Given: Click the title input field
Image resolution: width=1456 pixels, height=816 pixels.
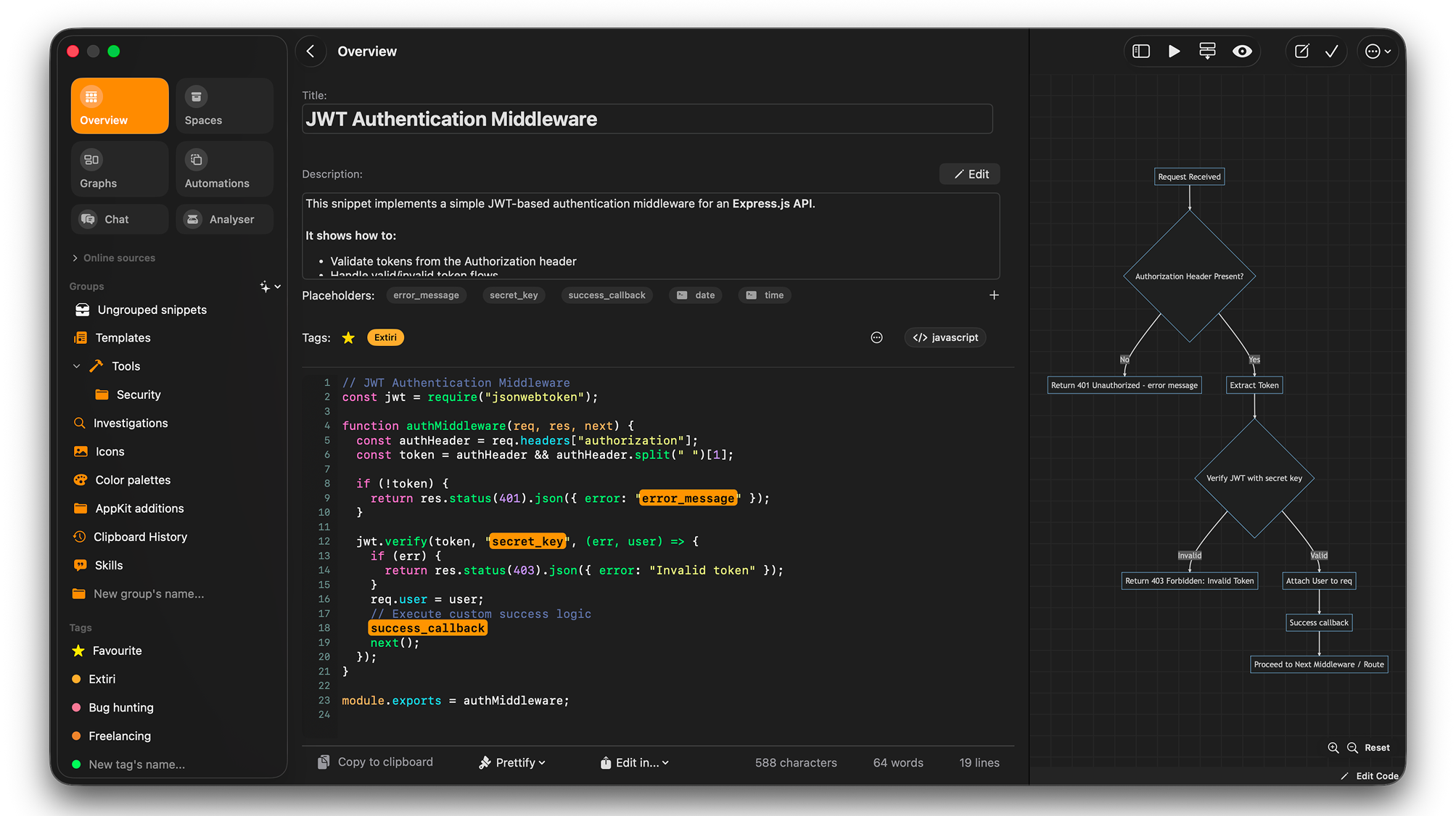Looking at the screenshot, I should tap(647, 119).
